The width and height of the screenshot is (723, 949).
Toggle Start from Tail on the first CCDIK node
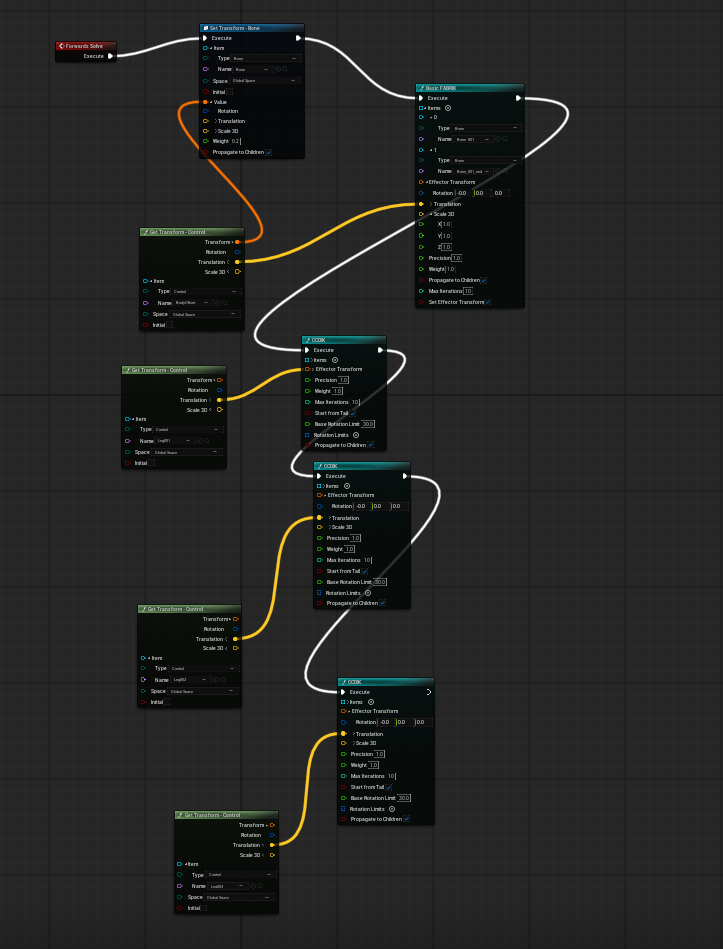[353, 413]
